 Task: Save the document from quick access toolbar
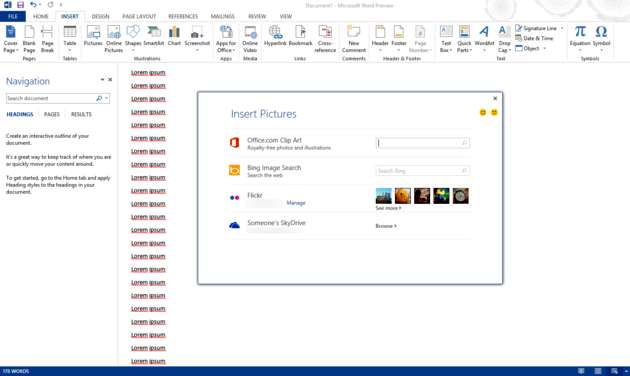[20, 5]
